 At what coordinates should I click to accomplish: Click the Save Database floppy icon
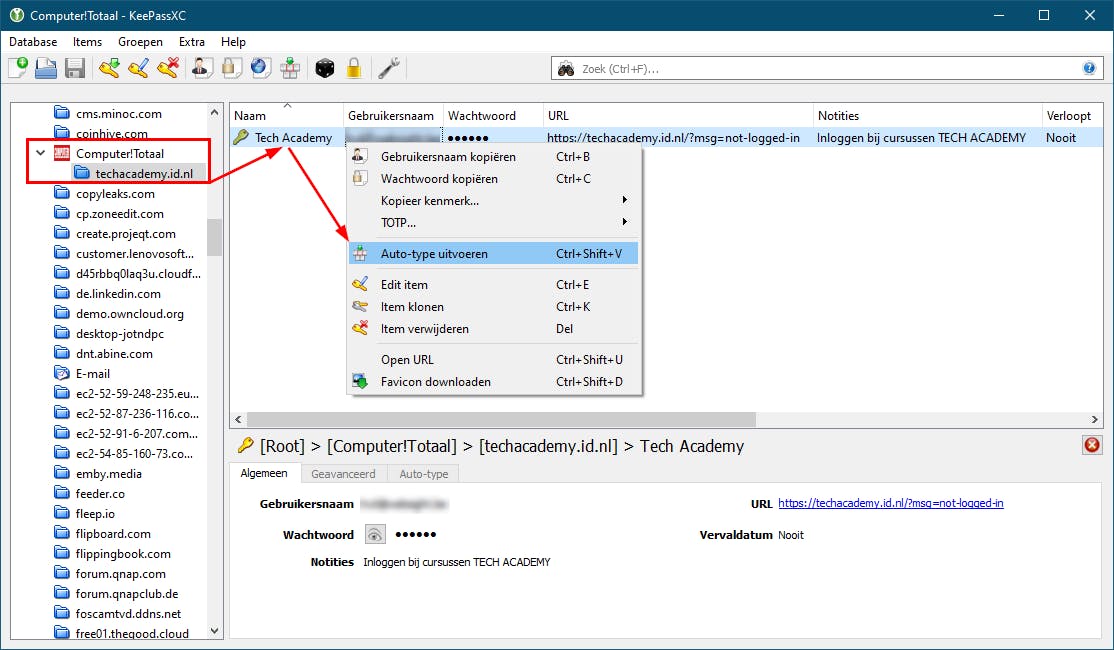click(x=75, y=68)
